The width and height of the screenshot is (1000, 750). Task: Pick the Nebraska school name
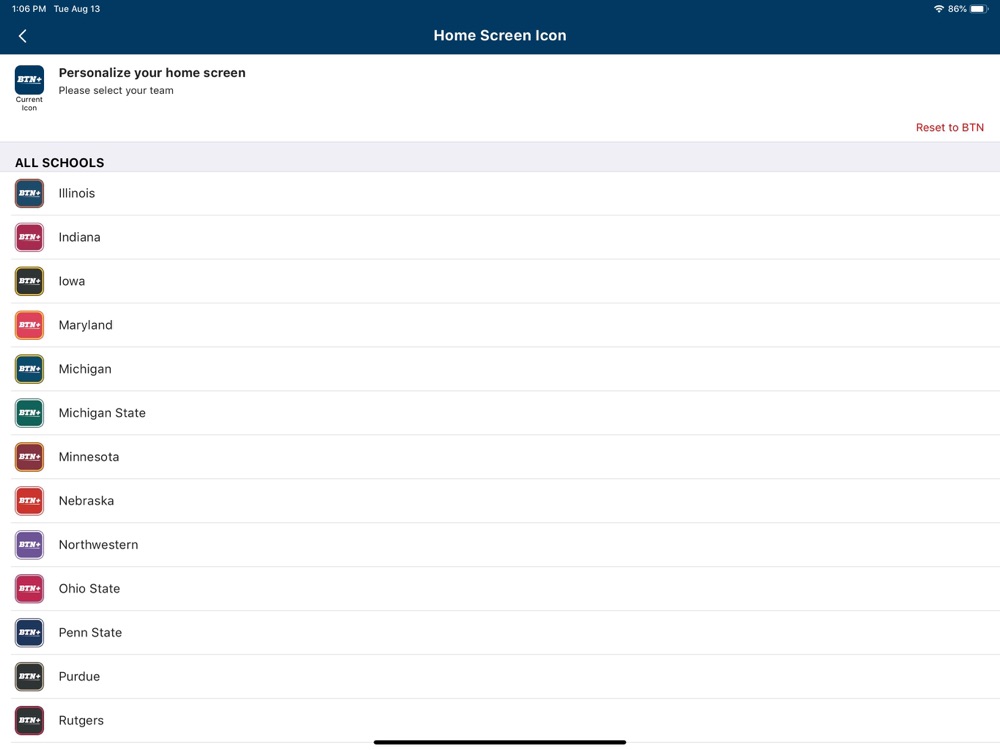pos(86,501)
